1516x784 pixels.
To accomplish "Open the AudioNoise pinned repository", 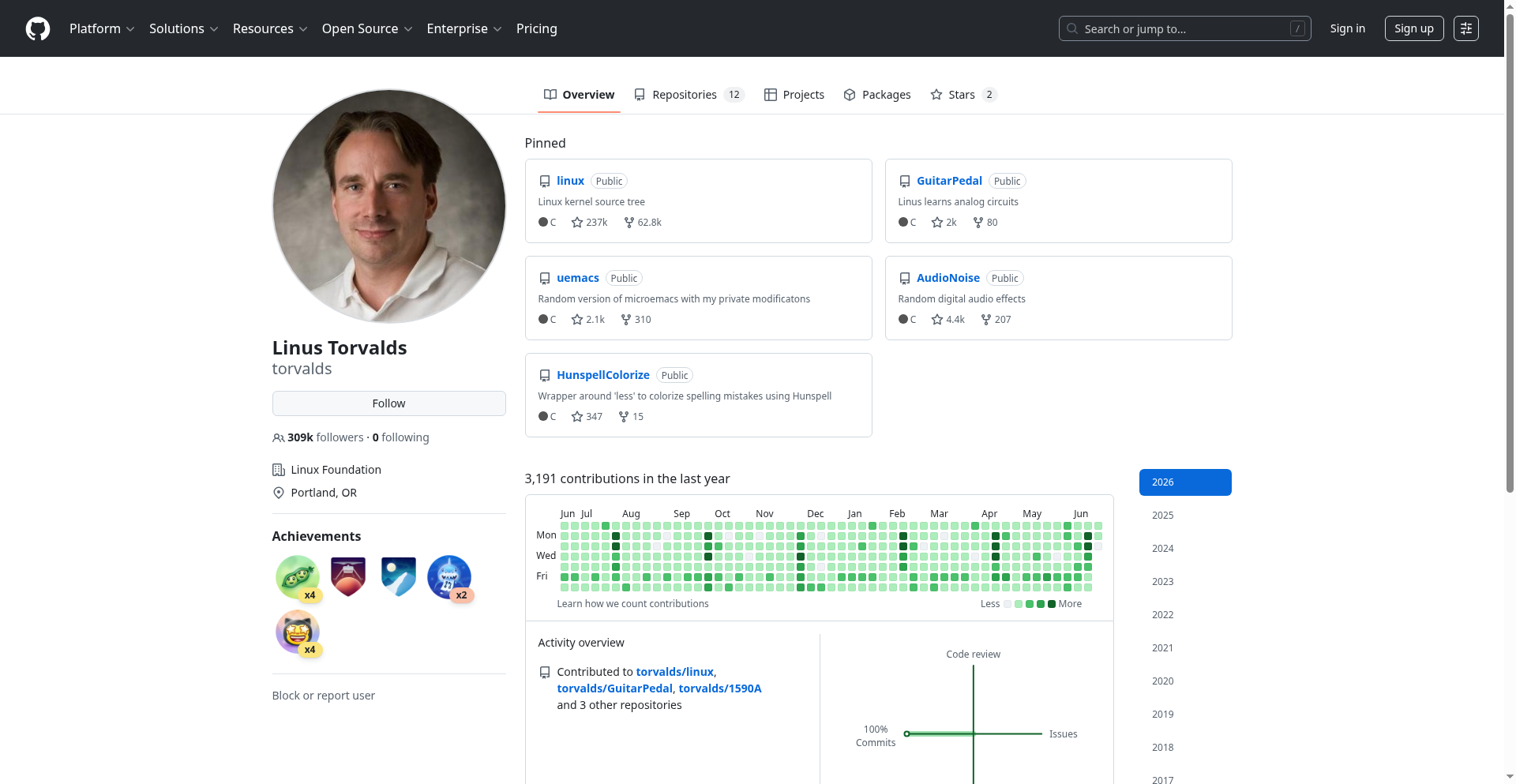I will tap(947, 278).
